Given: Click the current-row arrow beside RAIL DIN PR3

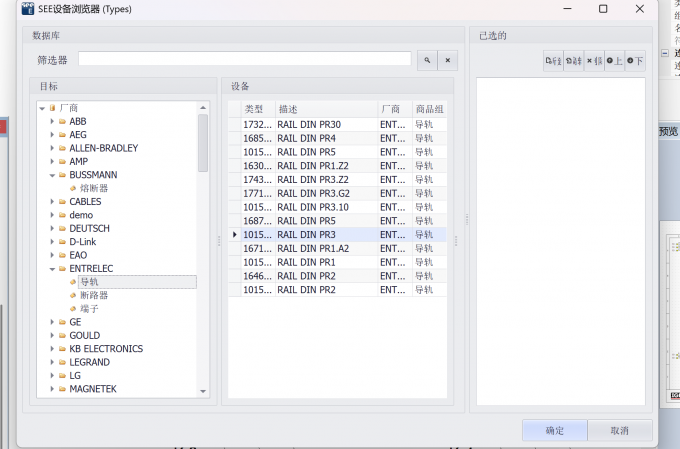Looking at the screenshot, I should pos(235,235).
